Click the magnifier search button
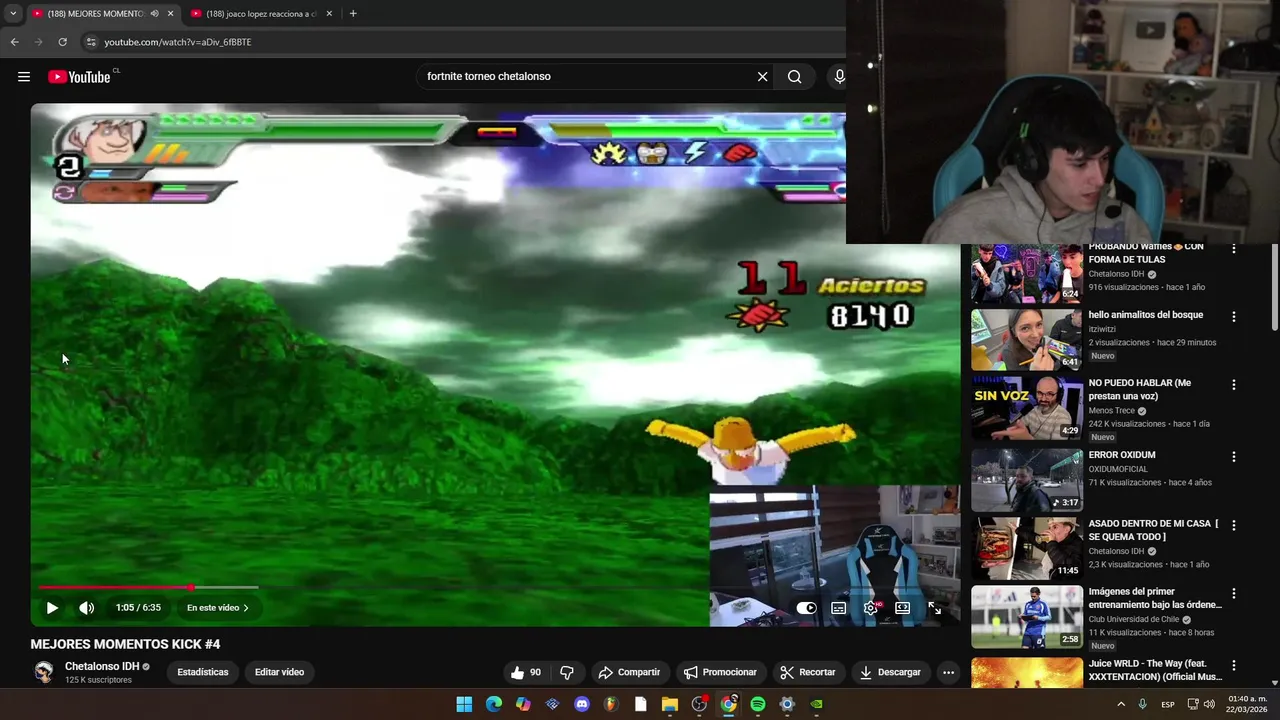The width and height of the screenshot is (1280, 720). pos(794,77)
